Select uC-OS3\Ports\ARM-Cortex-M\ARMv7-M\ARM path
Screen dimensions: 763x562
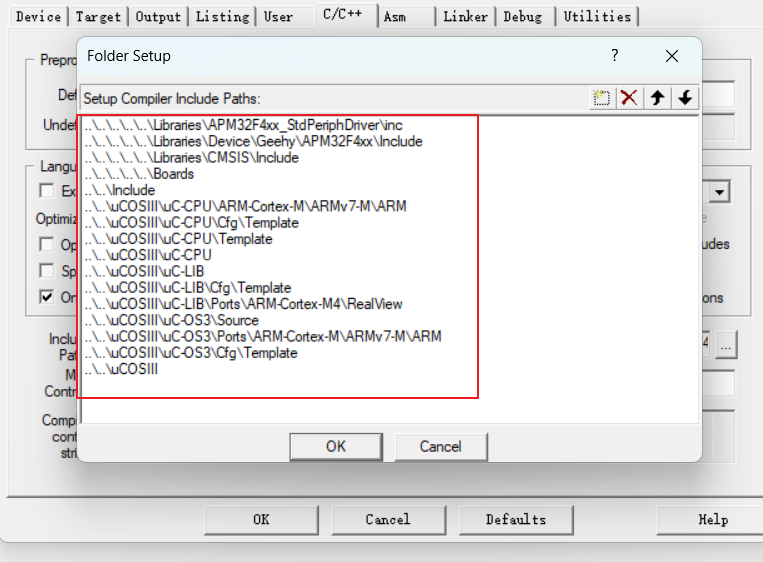(x=263, y=336)
